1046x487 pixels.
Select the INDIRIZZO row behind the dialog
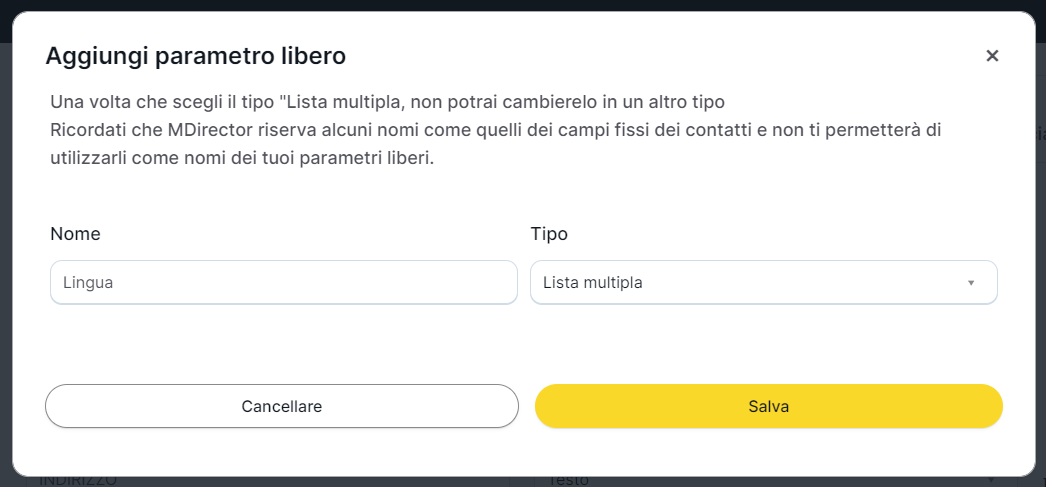78,482
